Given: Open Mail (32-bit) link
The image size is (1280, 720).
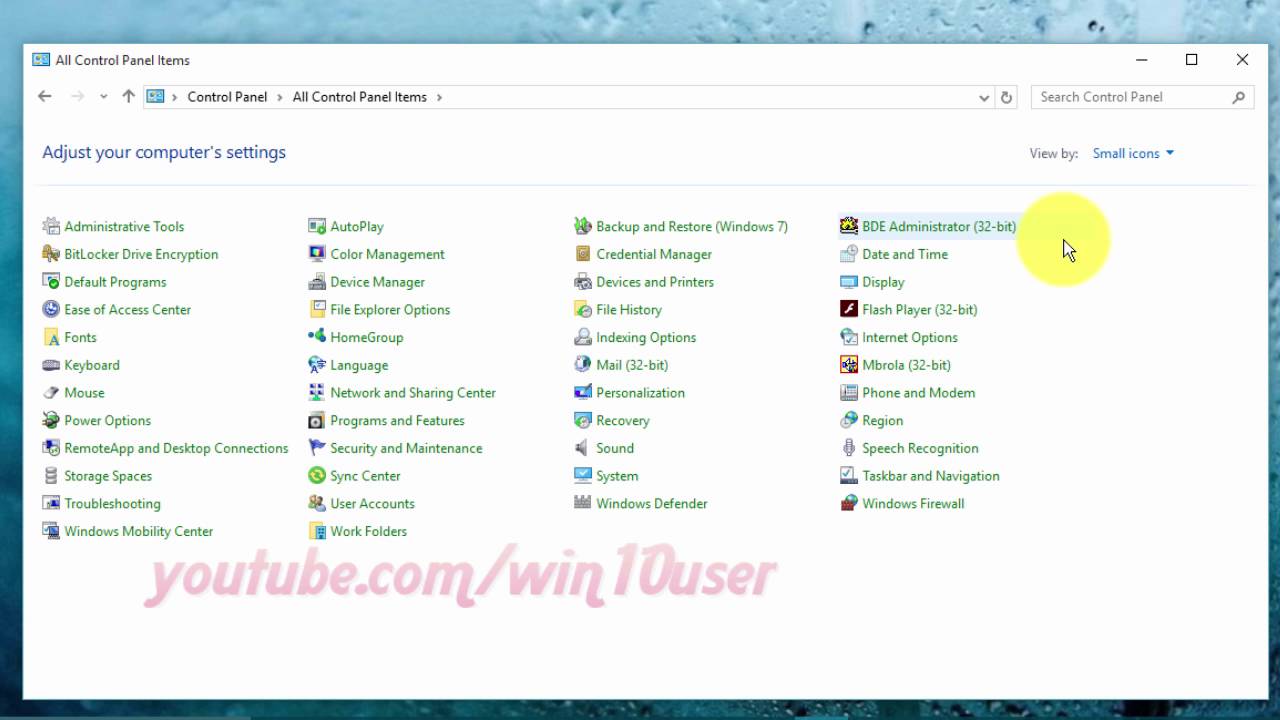Looking at the screenshot, I should (x=632, y=366).
